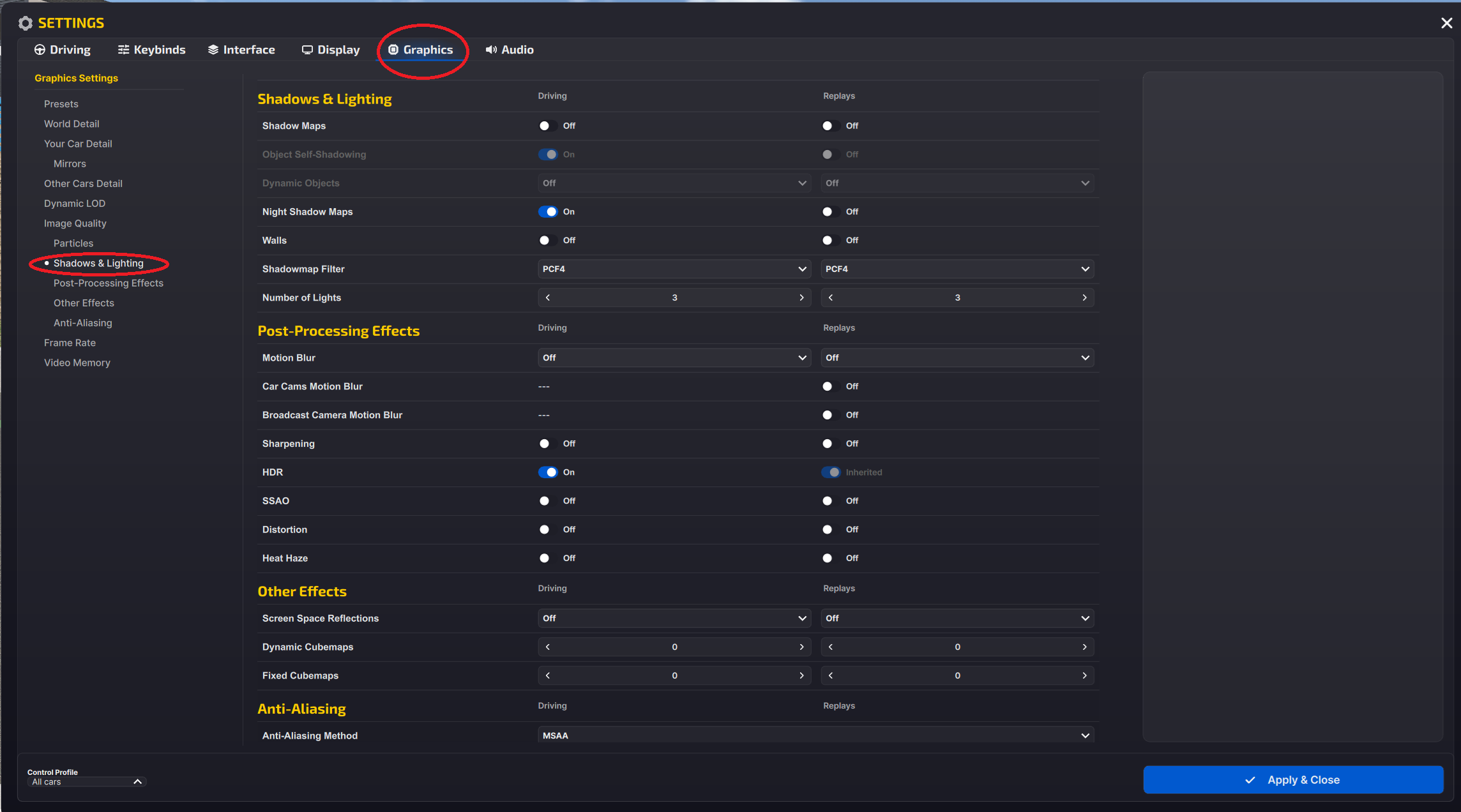Increase Driving Number of Lights with right arrow
Viewport: 1461px width, 812px height.
(x=801, y=297)
